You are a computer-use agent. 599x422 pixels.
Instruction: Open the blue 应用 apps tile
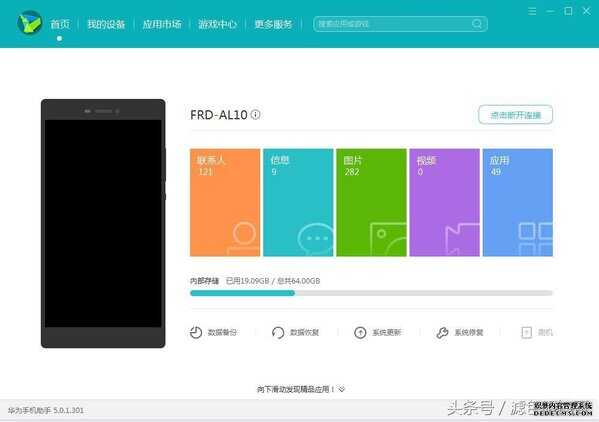[x=518, y=202]
